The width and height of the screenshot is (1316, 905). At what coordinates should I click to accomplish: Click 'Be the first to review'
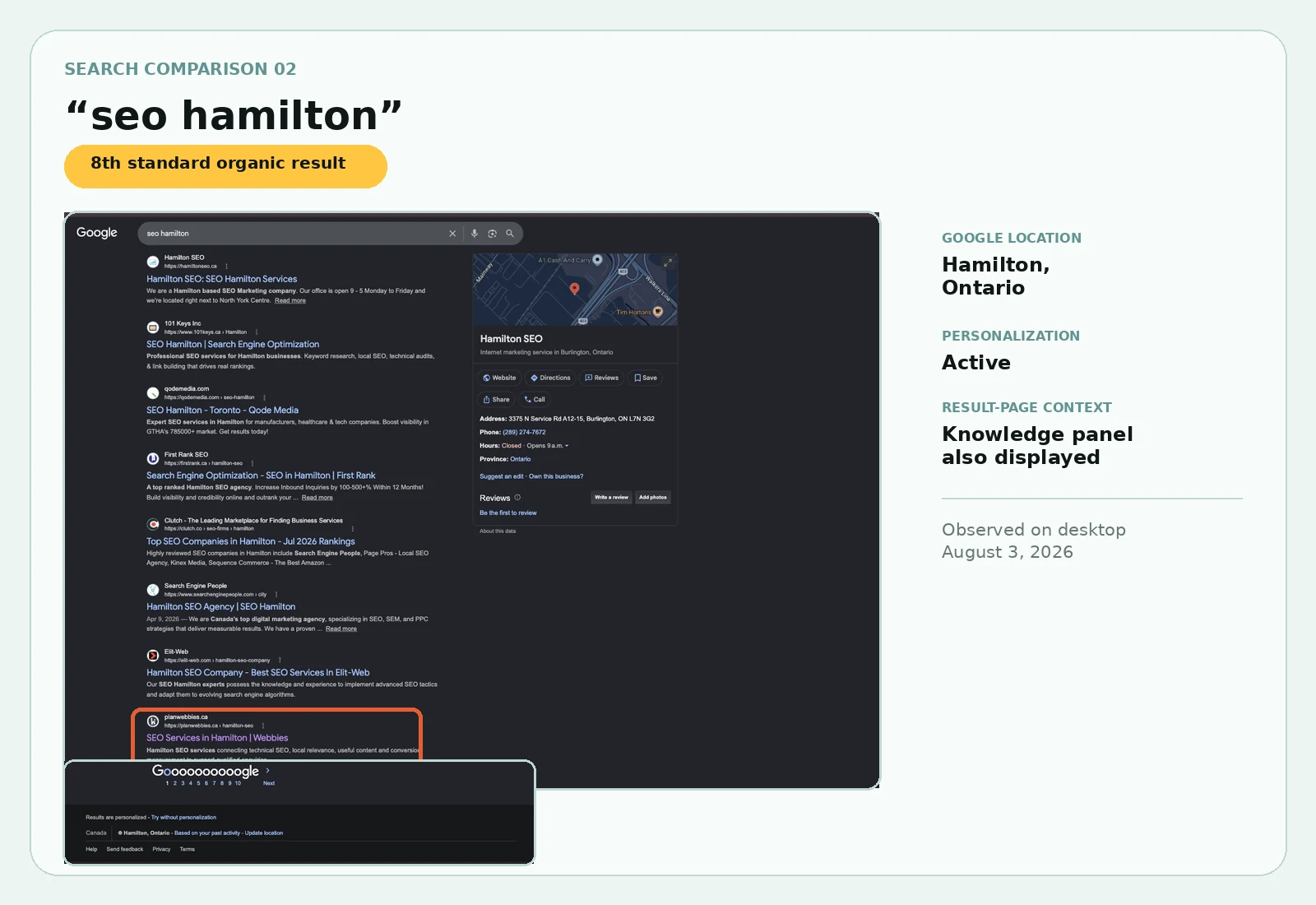pos(508,513)
